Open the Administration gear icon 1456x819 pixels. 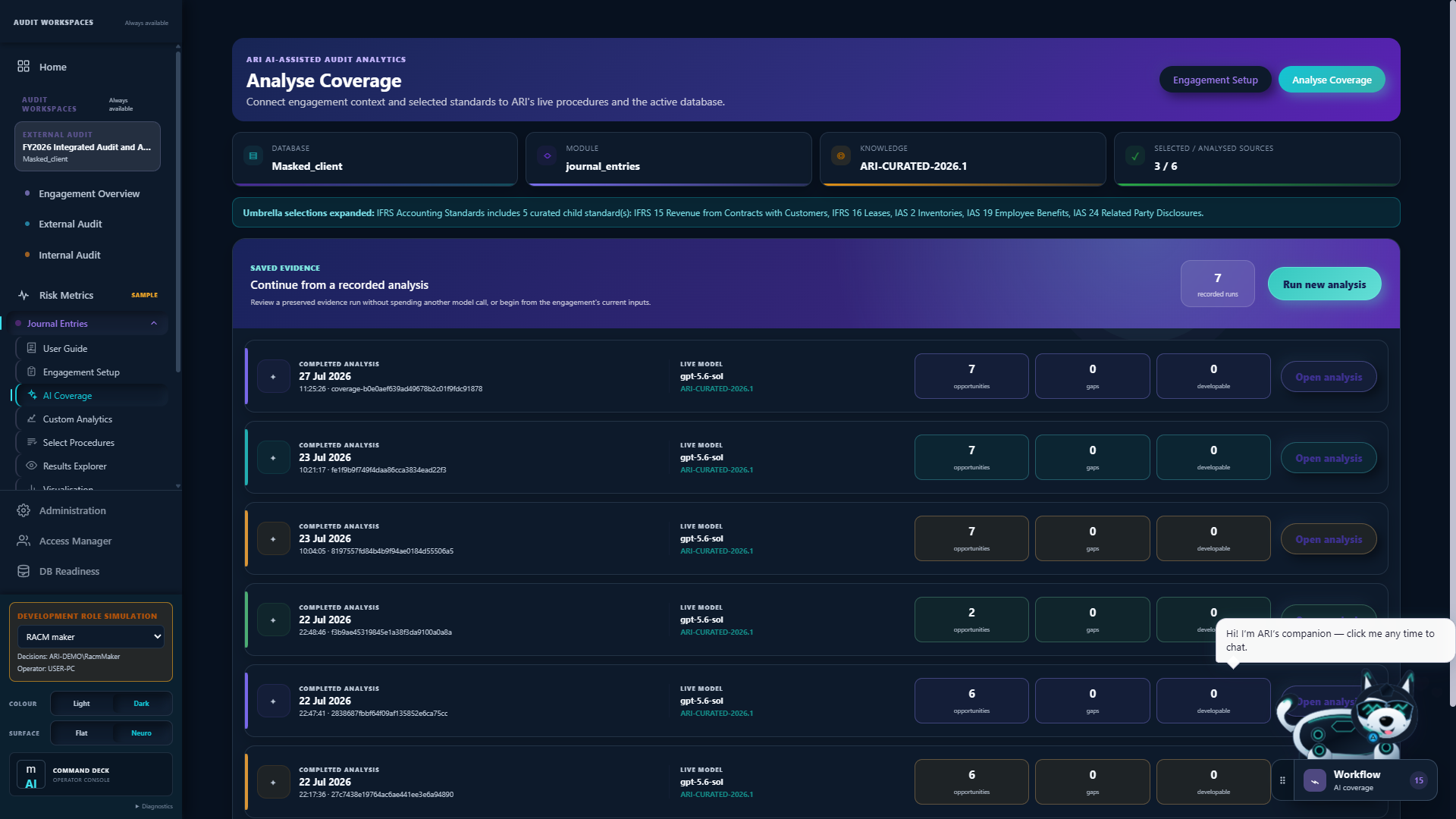pos(24,510)
